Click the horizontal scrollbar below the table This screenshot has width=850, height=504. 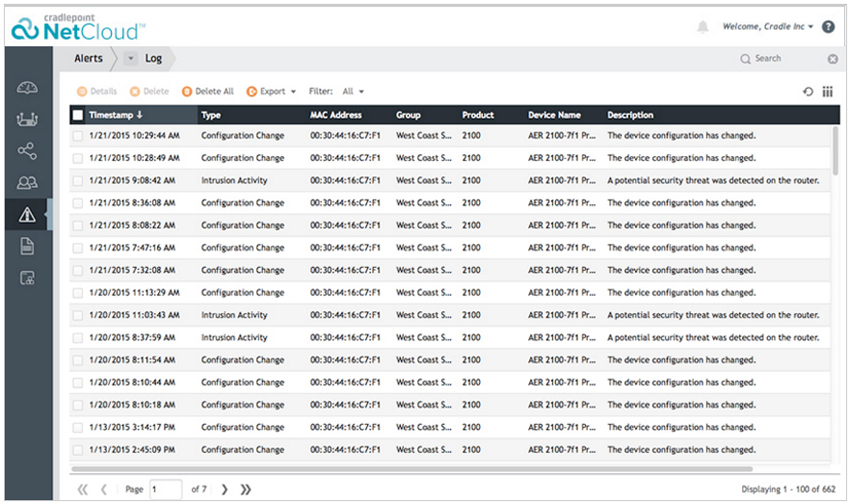click(412, 469)
